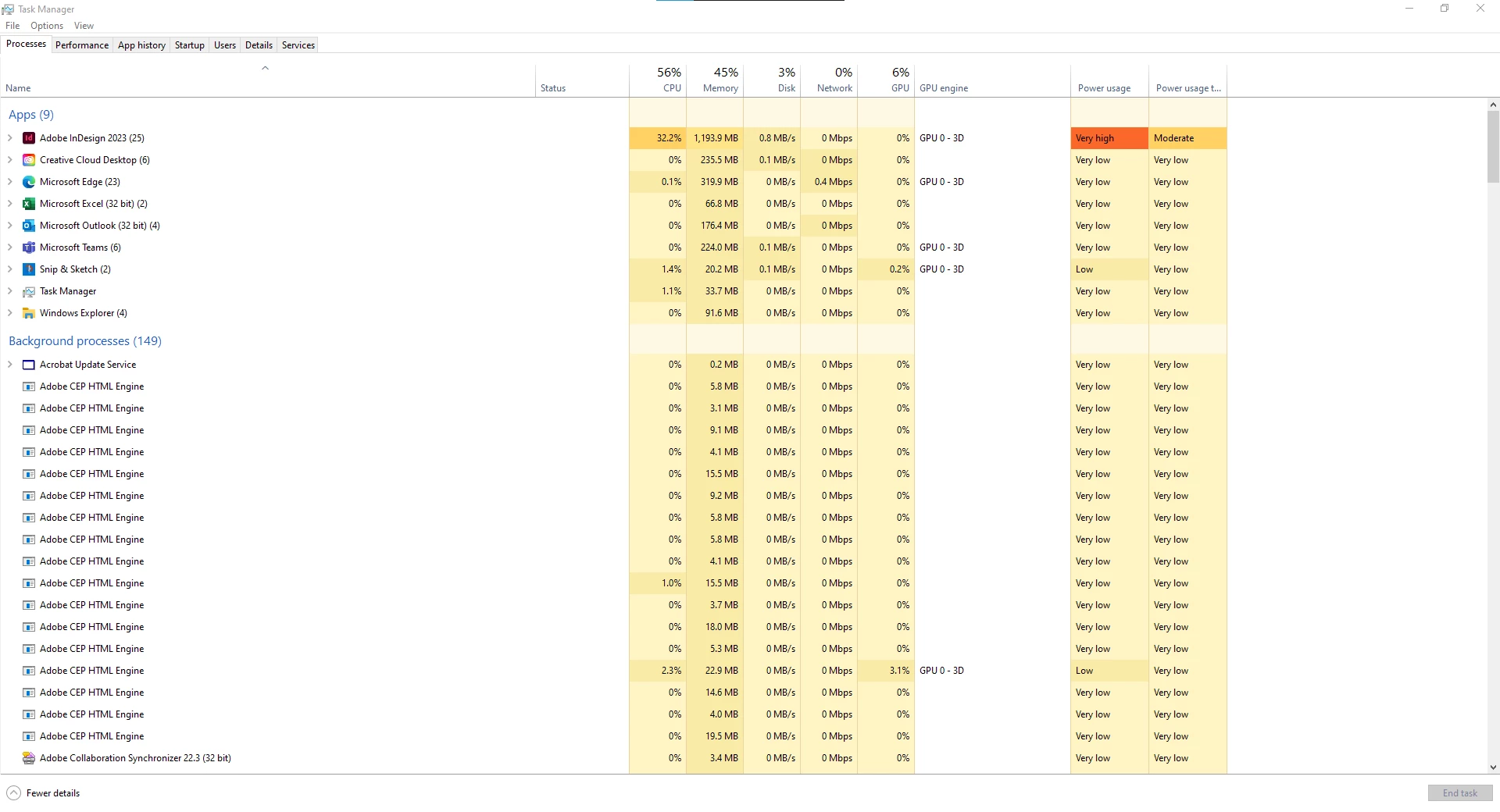Select the Background processes (149) header
Viewport: 1500px width, 812px height.
(x=85, y=341)
